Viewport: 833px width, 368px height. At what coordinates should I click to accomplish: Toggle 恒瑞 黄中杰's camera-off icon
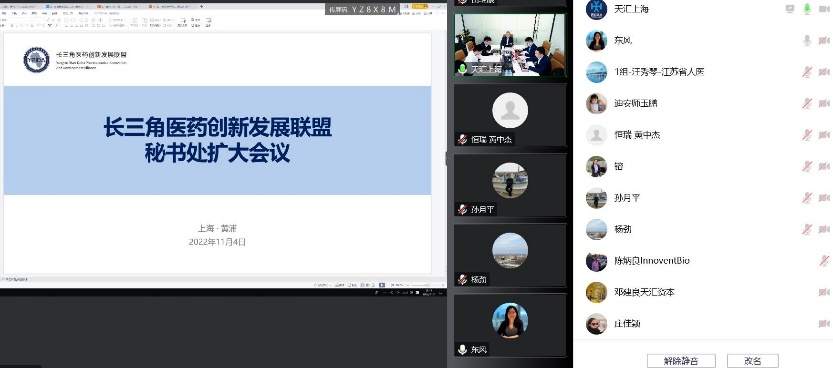point(824,135)
